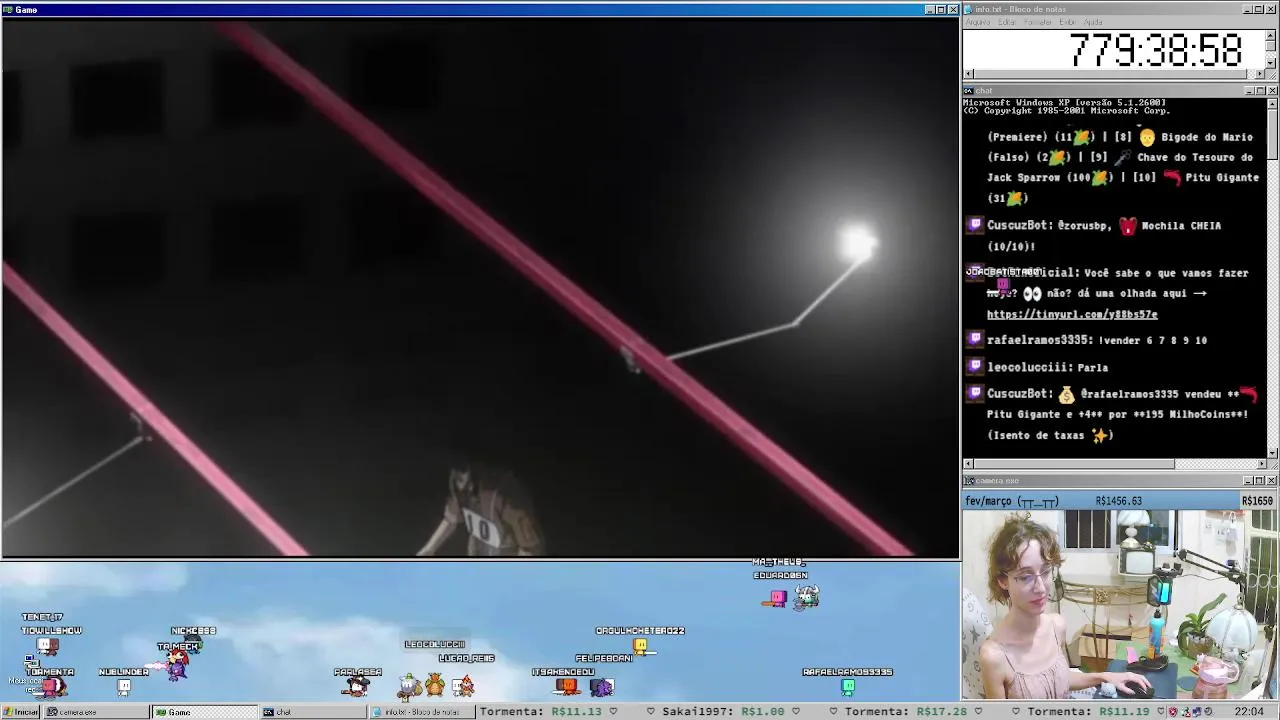
Task: Open the Editar menu in Bloco de notas
Action: (x=1007, y=22)
